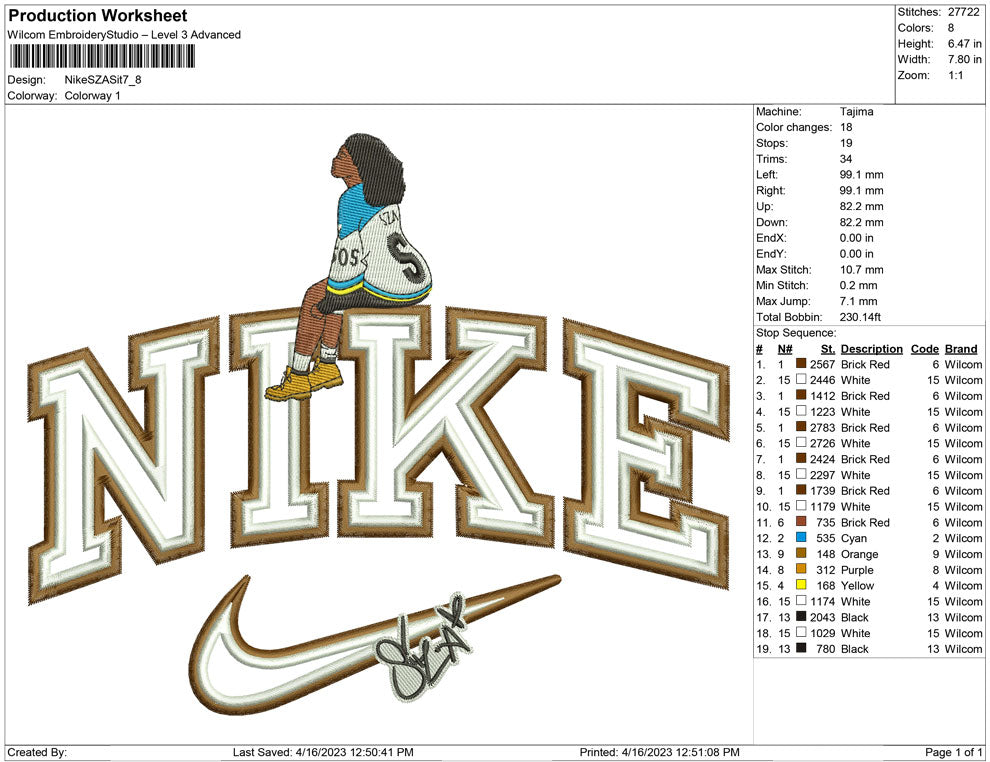Click the Last Saved timestamp in the footer

[x=323, y=752]
